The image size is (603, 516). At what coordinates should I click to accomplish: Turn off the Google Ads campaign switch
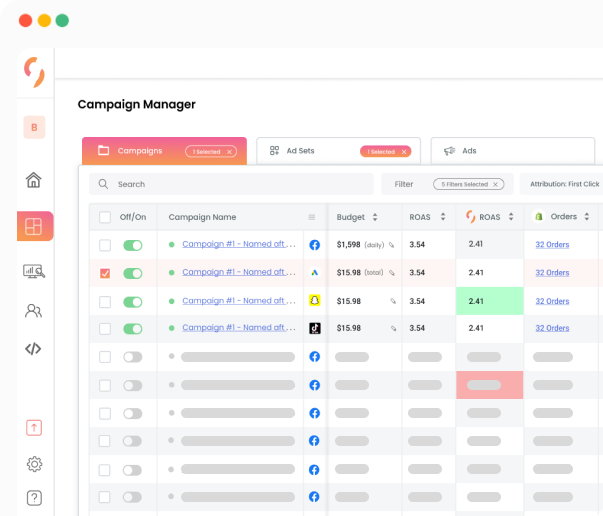[x=133, y=273]
